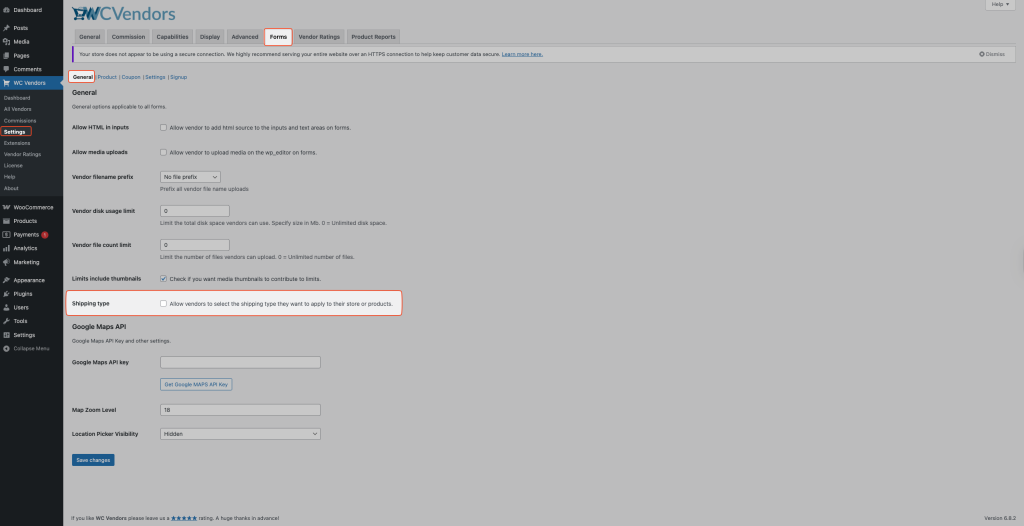
Task: Open the Signup forms sub-section
Action: point(178,77)
